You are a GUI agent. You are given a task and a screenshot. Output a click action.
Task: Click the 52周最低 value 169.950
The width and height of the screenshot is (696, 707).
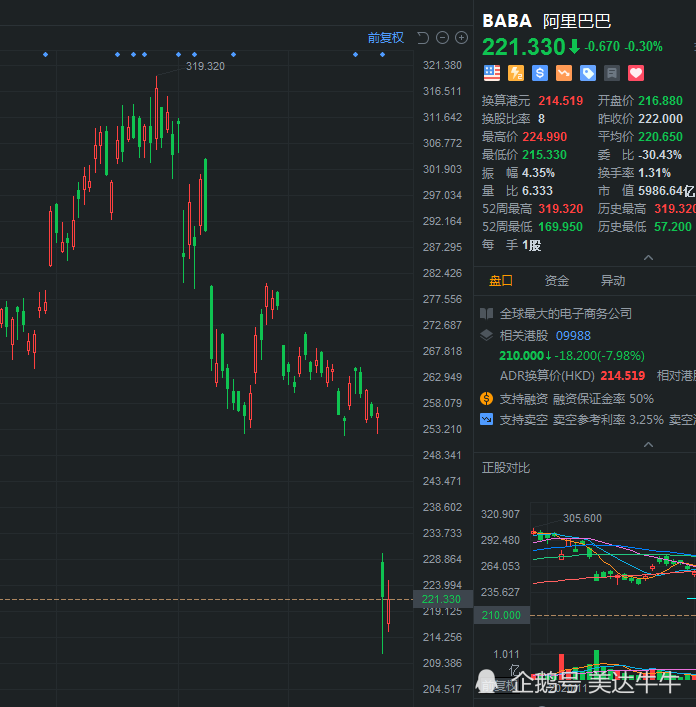(560, 227)
